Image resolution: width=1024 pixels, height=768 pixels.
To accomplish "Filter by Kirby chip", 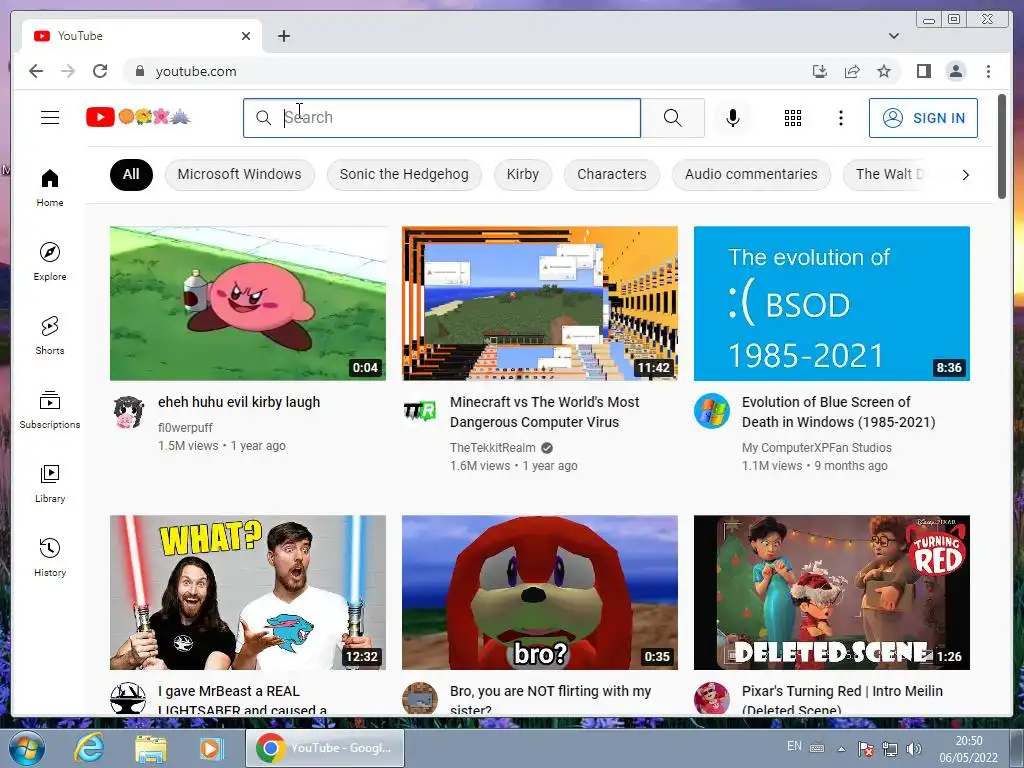I will (522, 174).
